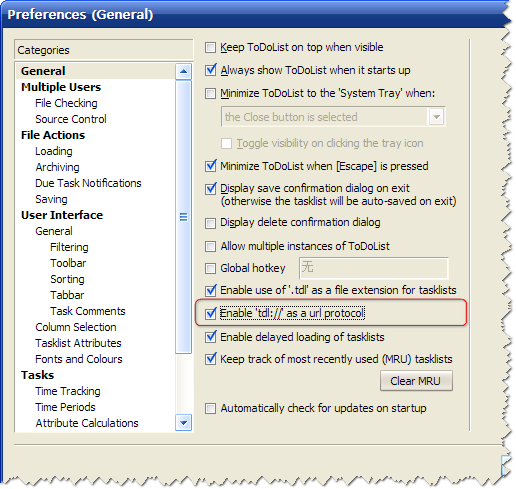The height and width of the screenshot is (489, 516).
Task: Select the User Interface category
Action: pyautogui.click(x=62, y=215)
